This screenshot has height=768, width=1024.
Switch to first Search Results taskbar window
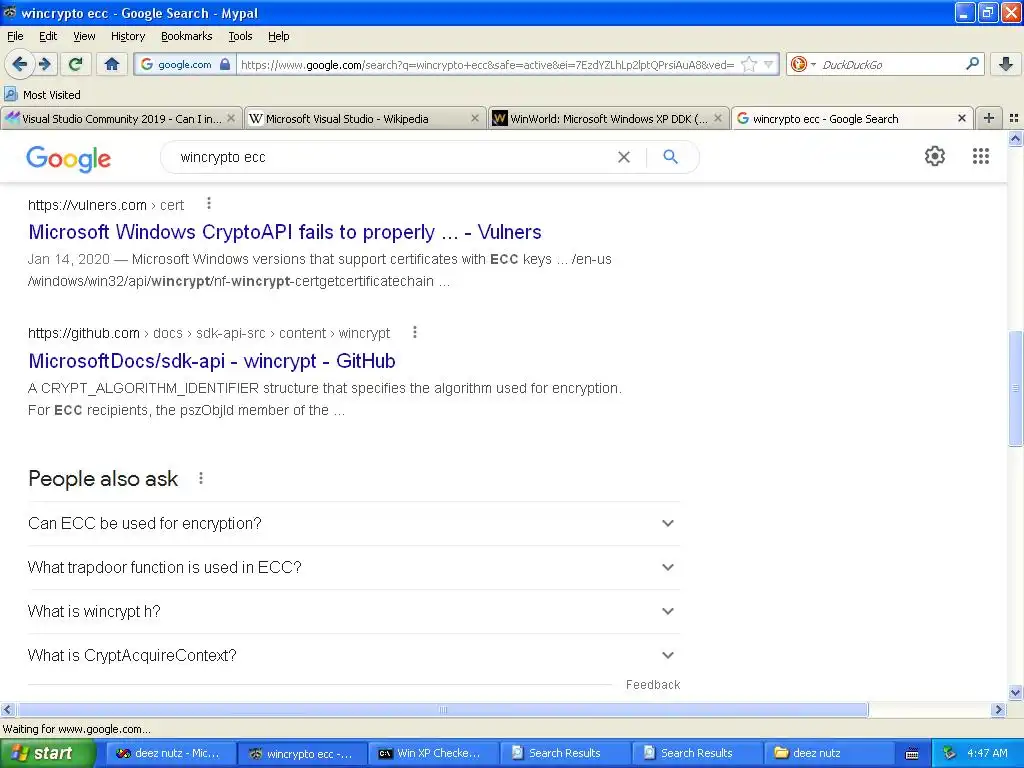pyautogui.click(x=566, y=753)
